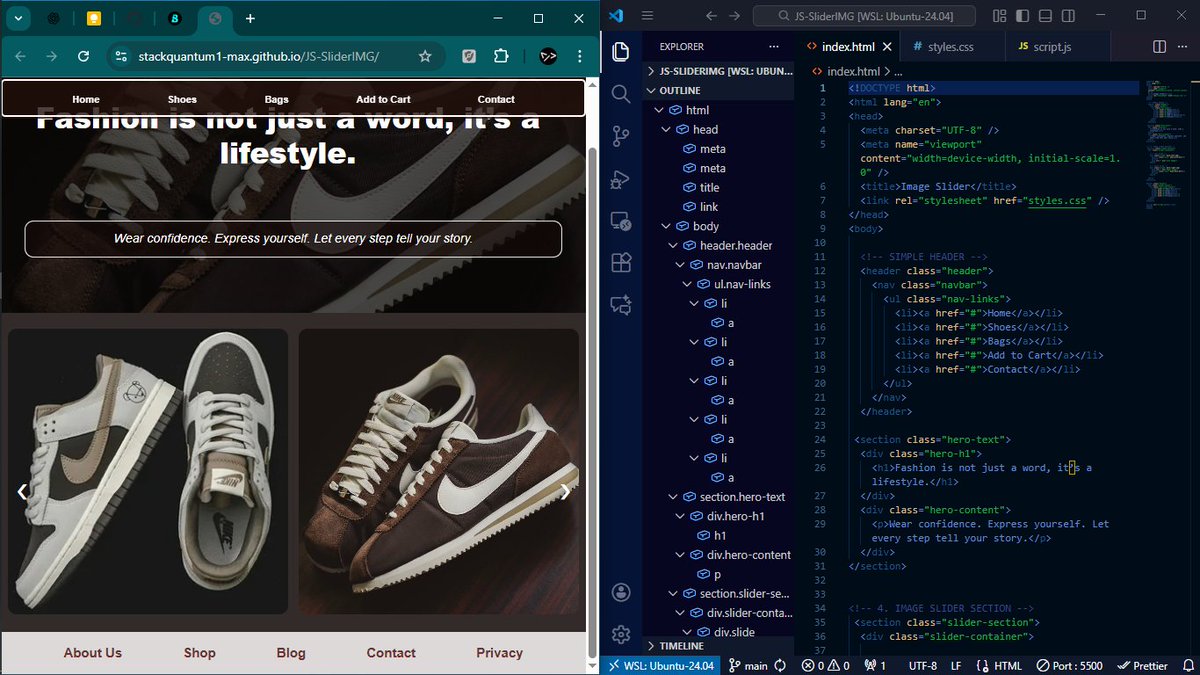
Task: Open the Chrome profile avatar
Action: (548, 56)
